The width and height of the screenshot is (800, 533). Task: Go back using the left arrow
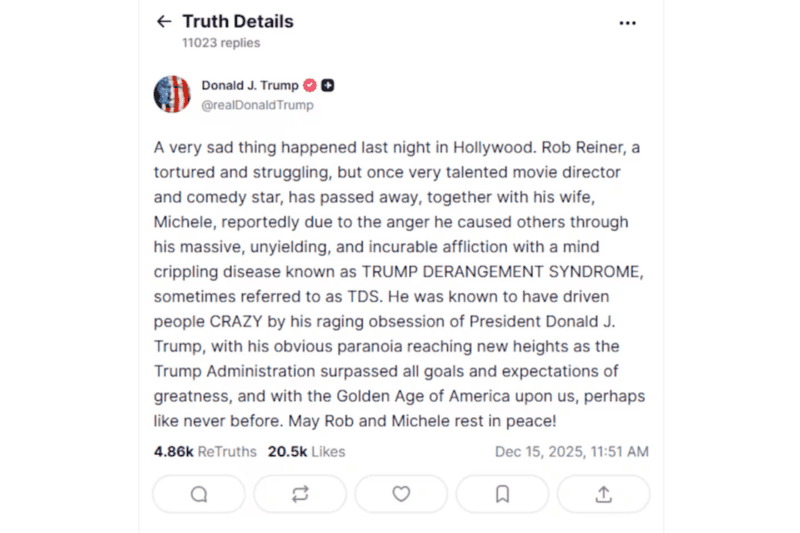pyautogui.click(x=164, y=22)
